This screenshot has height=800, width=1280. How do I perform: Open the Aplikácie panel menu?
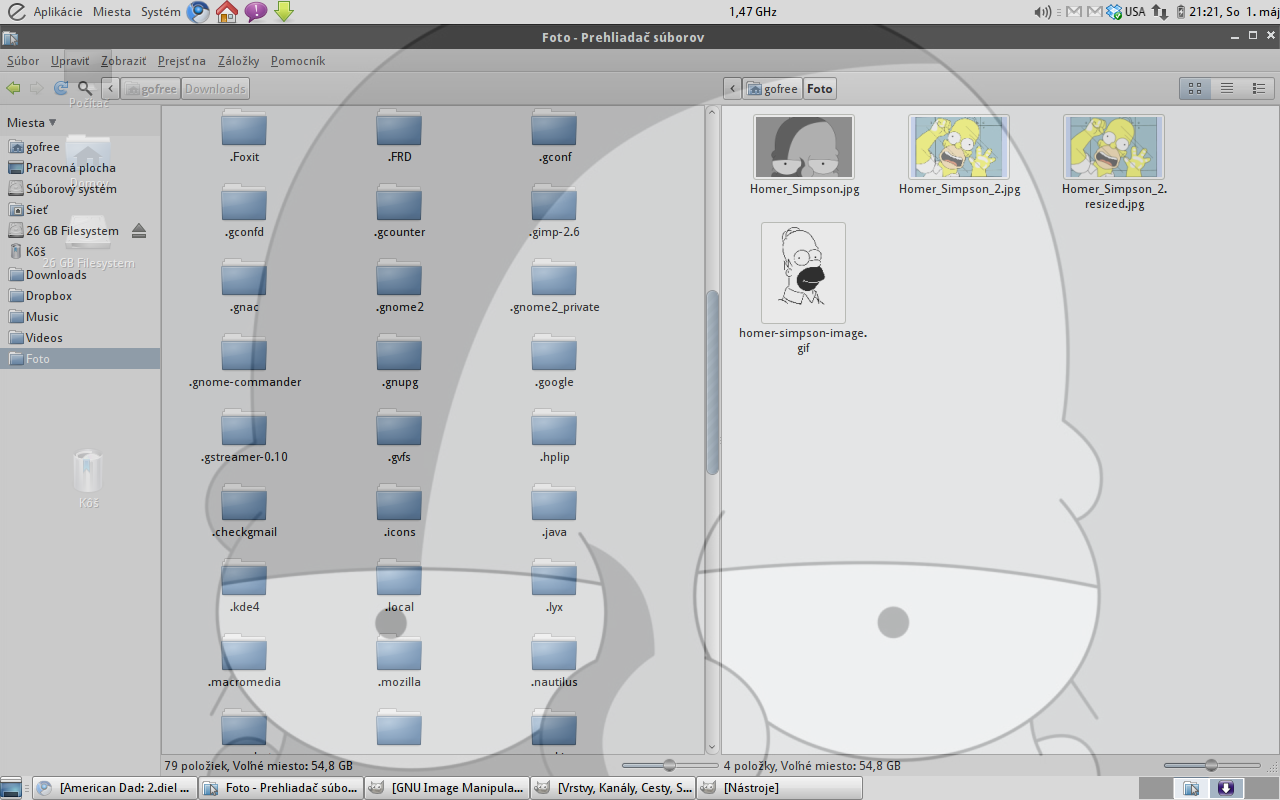coord(58,12)
